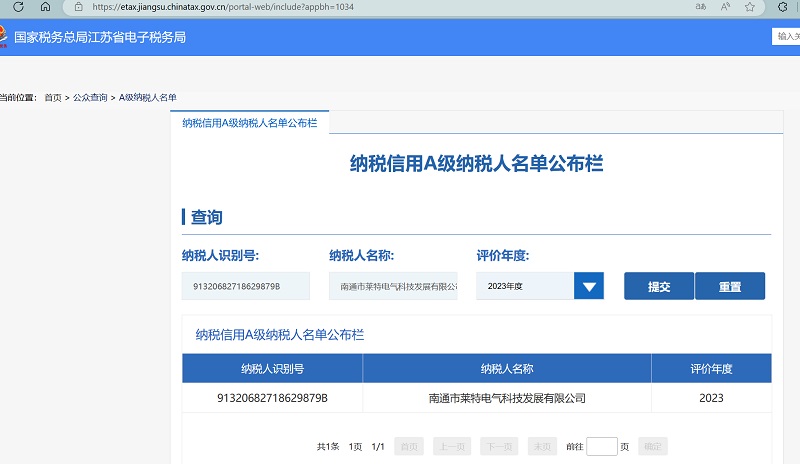Go to the browser home page icon
800x464 pixels.
[x=45, y=7]
